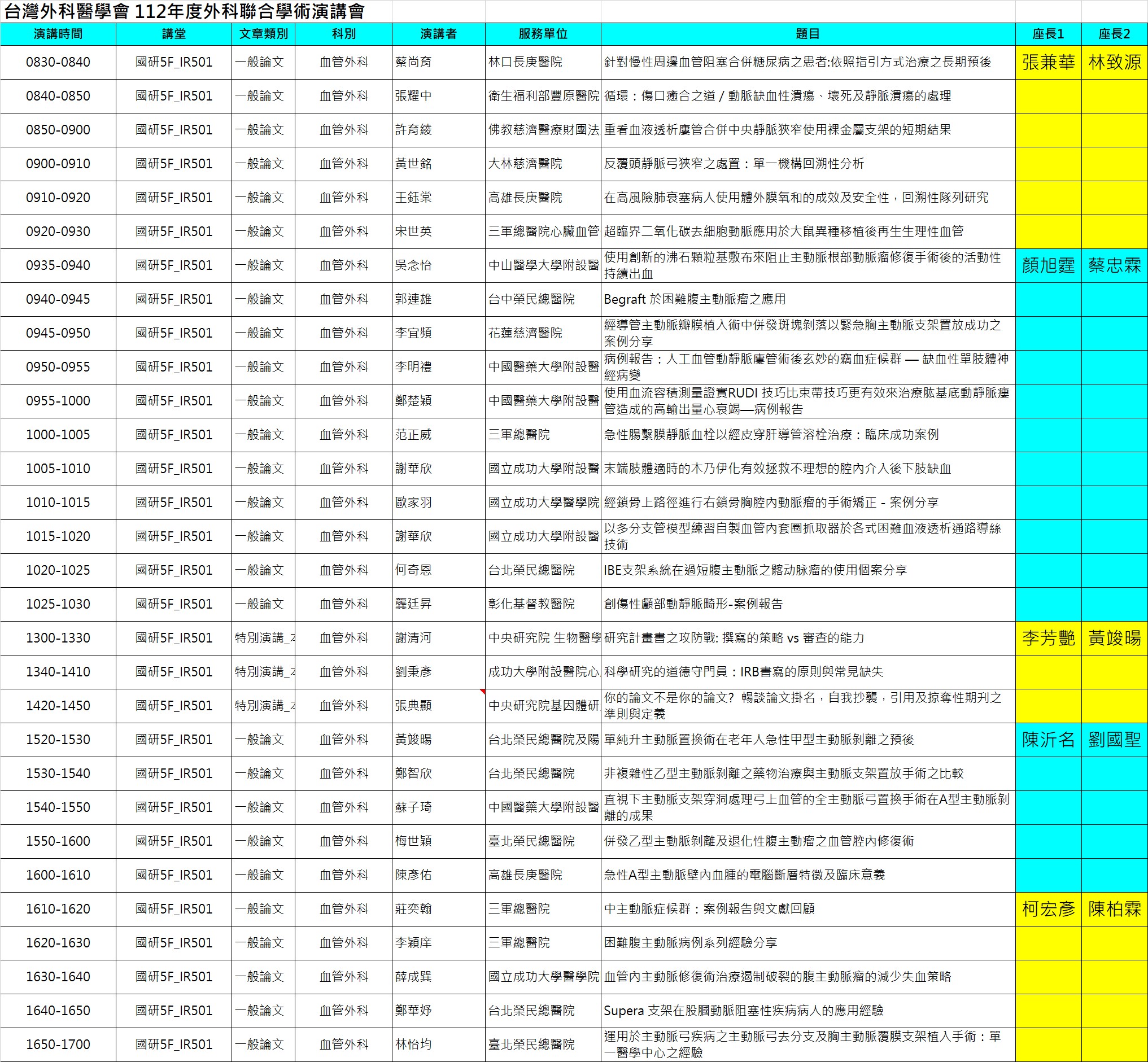This screenshot has width=1148, height=1062.
Task: Click the title cell 台灣外科醫學會 112年度外科聯合學術演講會
Action: point(185,11)
